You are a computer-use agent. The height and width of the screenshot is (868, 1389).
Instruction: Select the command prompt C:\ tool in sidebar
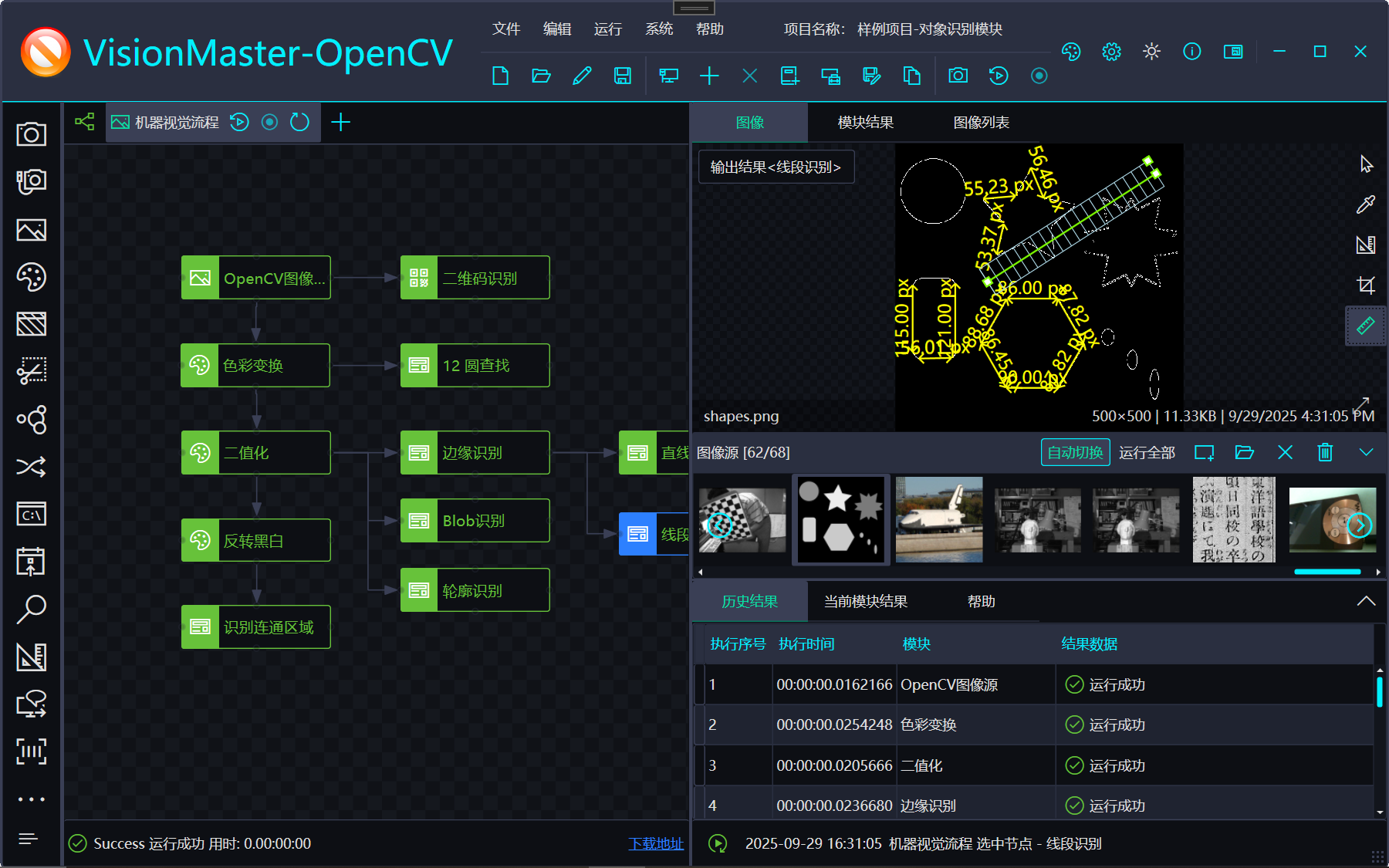tap(31, 514)
